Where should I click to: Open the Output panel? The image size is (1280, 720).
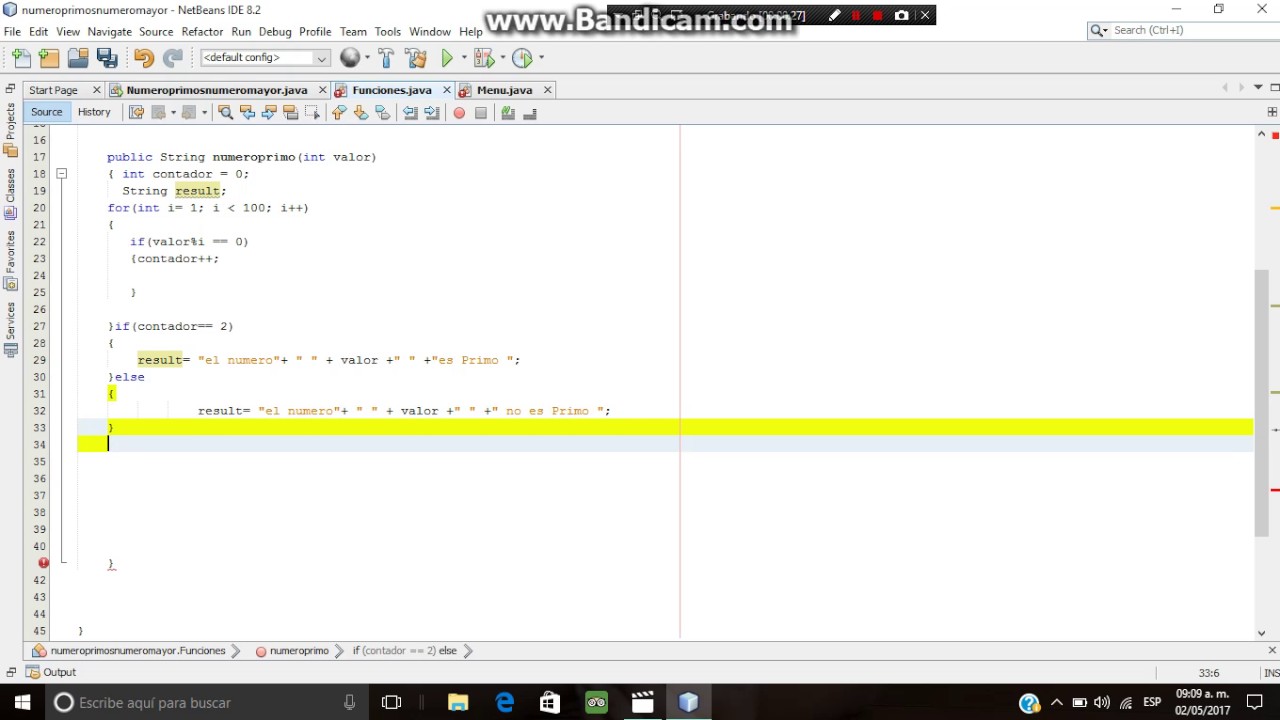[51, 672]
